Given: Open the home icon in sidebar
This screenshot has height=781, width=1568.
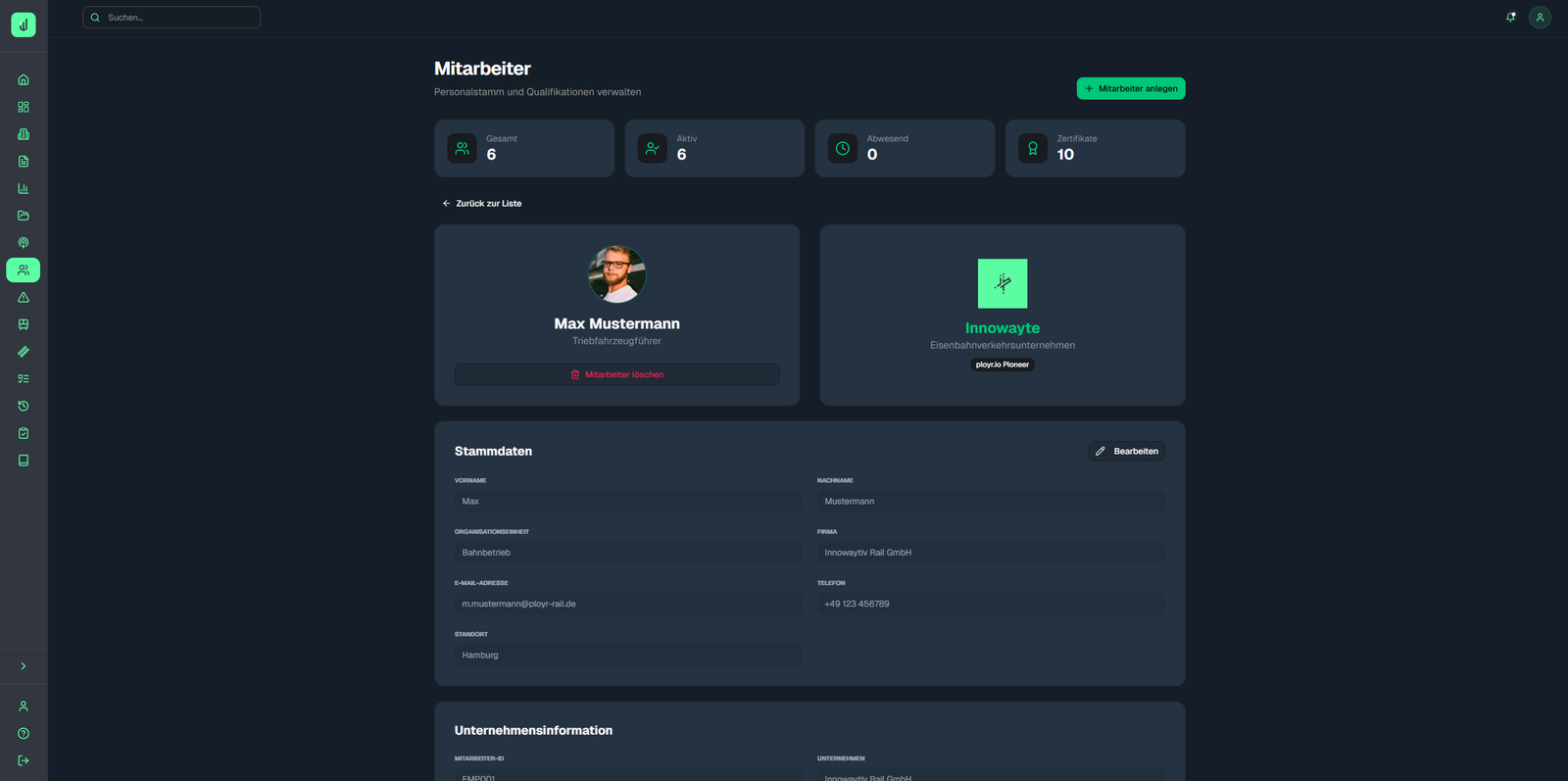Looking at the screenshot, I should pyautogui.click(x=24, y=79).
